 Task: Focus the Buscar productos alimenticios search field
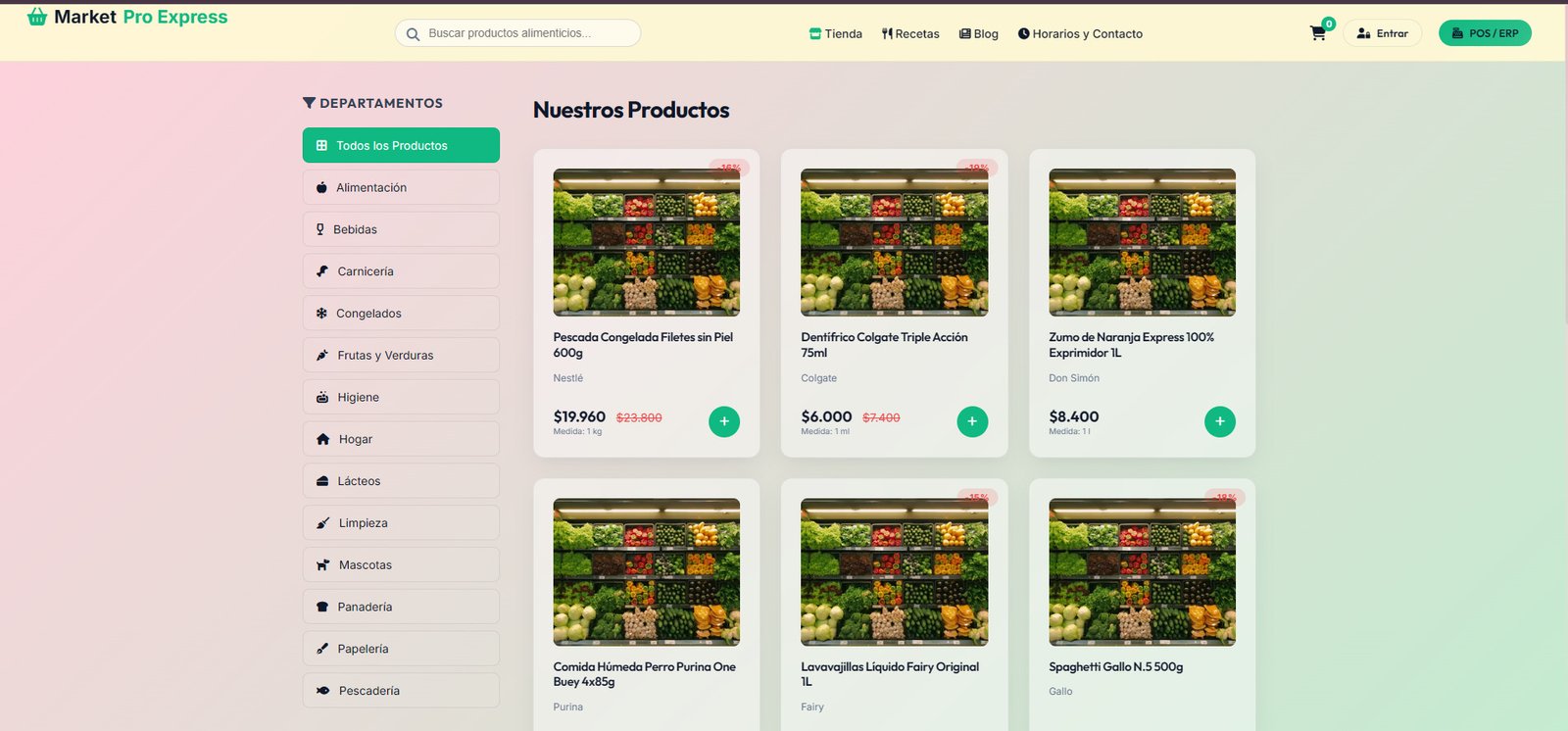[517, 33]
